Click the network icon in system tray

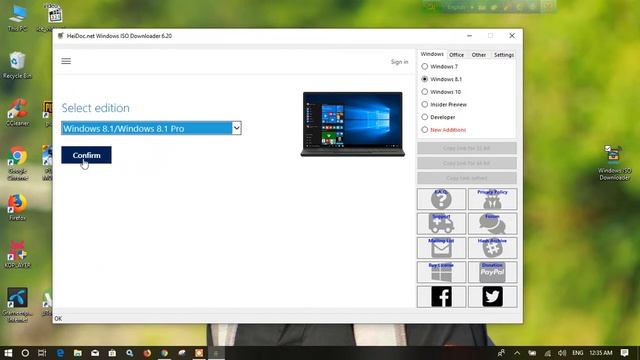[547, 353]
